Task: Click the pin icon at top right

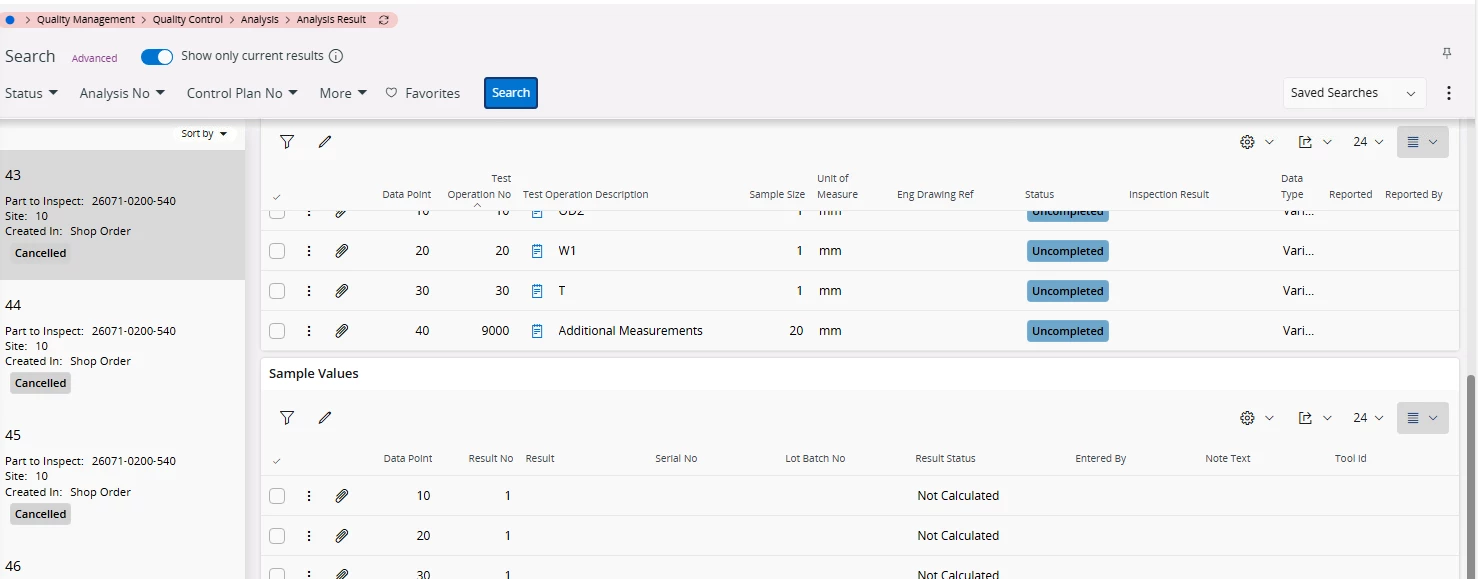Action: (1447, 54)
